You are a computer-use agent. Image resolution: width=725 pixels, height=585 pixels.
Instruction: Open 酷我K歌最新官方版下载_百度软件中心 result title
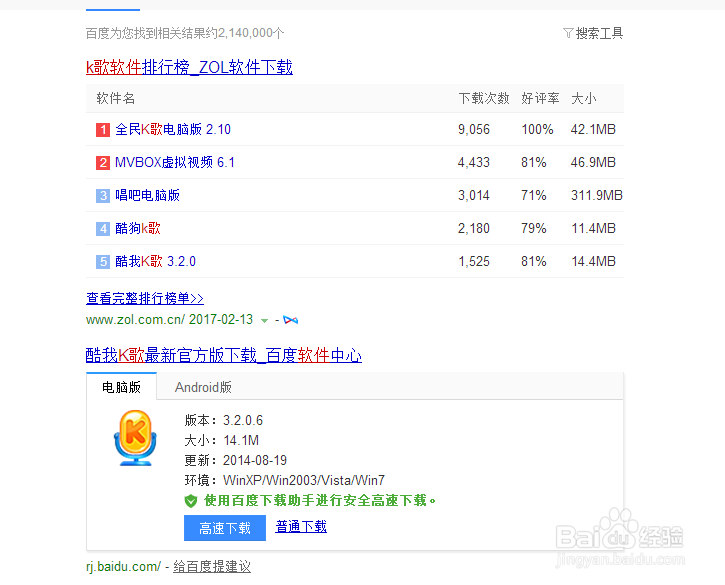coord(224,355)
